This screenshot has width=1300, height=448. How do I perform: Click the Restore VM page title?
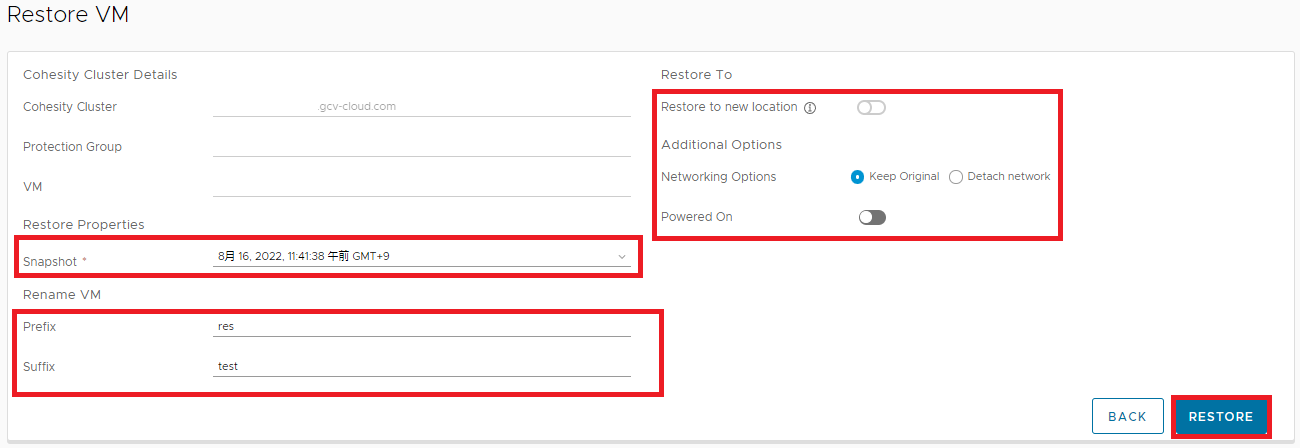click(68, 15)
